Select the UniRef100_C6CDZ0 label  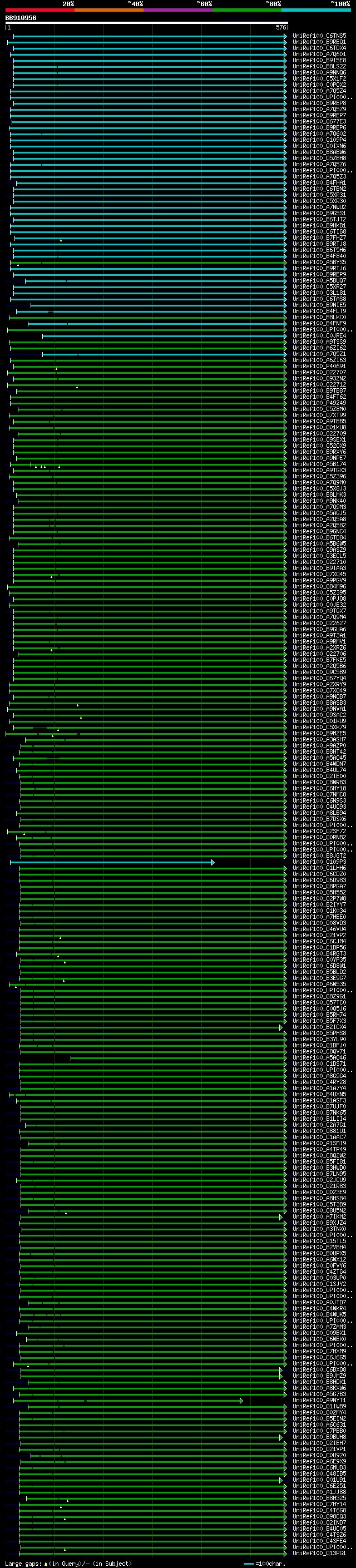(x=319, y=874)
